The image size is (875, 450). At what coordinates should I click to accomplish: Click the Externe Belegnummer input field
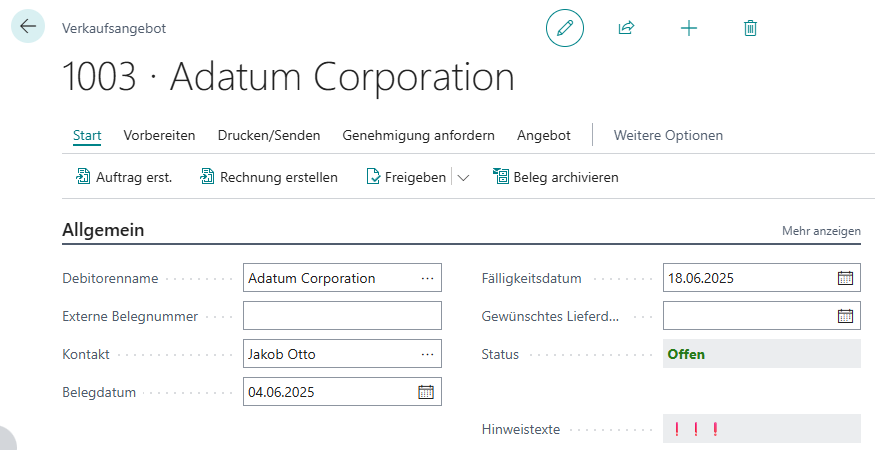[x=341, y=316]
